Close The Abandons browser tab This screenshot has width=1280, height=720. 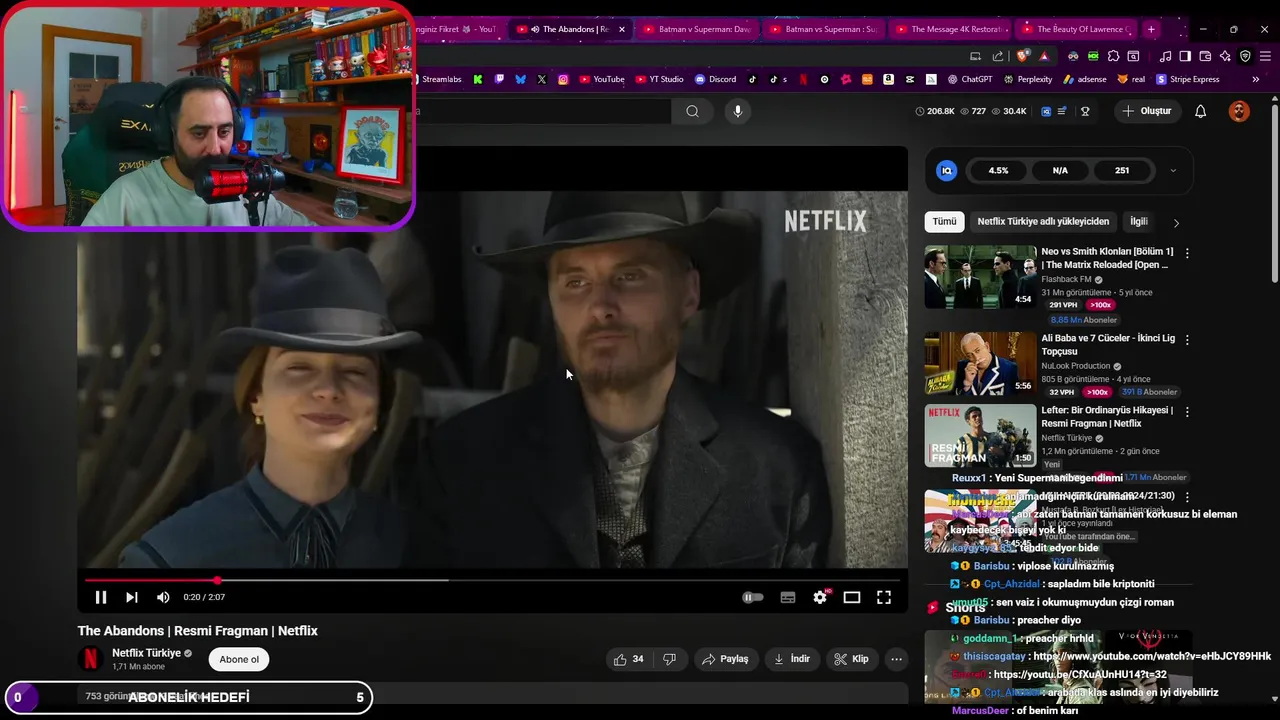click(621, 29)
